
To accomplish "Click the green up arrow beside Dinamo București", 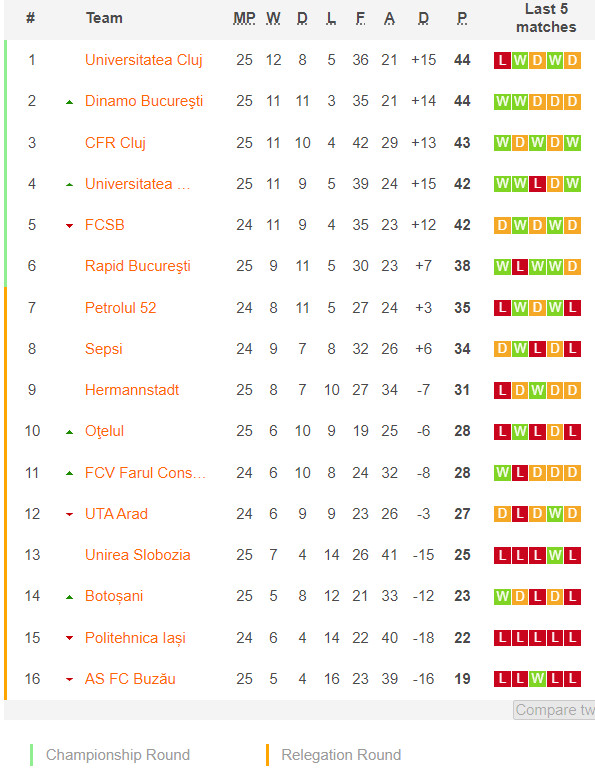I will pyautogui.click(x=70, y=102).
